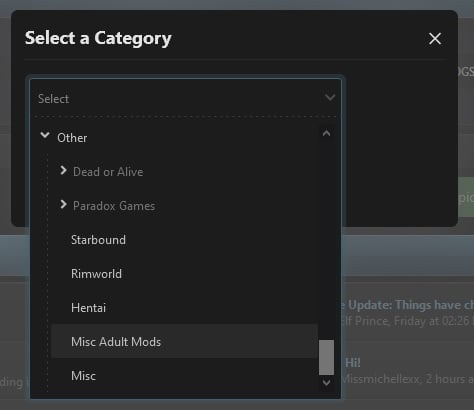The width and height of the screenshot is (474, 410).
Task: Select Paradox Games category text
Action: [114, 206]
